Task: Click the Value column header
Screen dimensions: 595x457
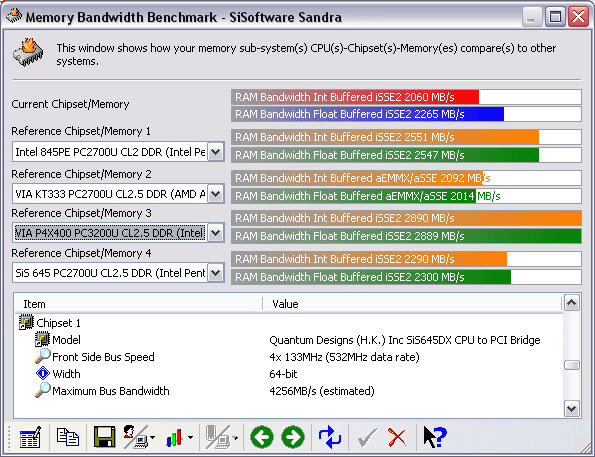Action: click(x=412, y=304)
